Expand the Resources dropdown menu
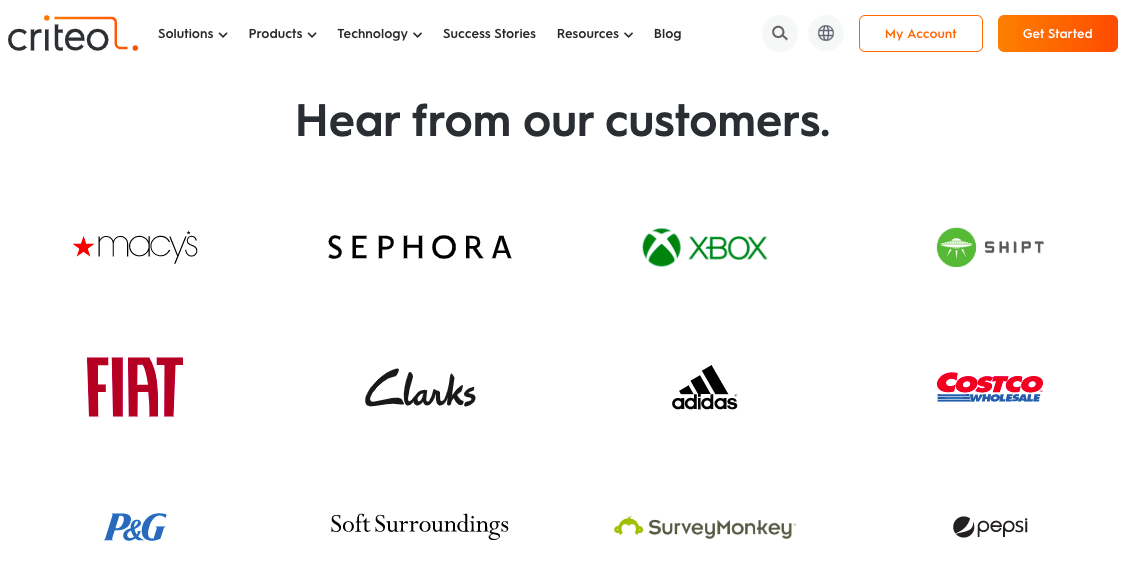Image resolution: width=1141 pixels, height=578 pixels. point(595,33)
